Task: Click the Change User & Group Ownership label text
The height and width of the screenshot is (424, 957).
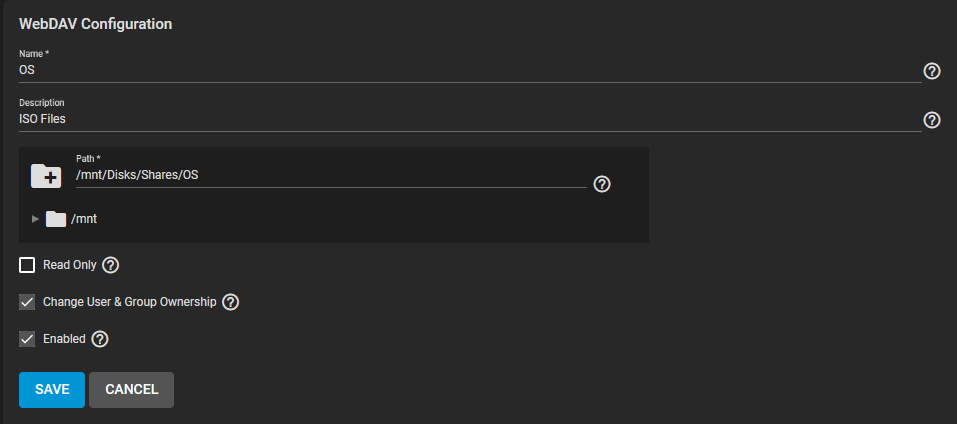Action: (130, 302)
